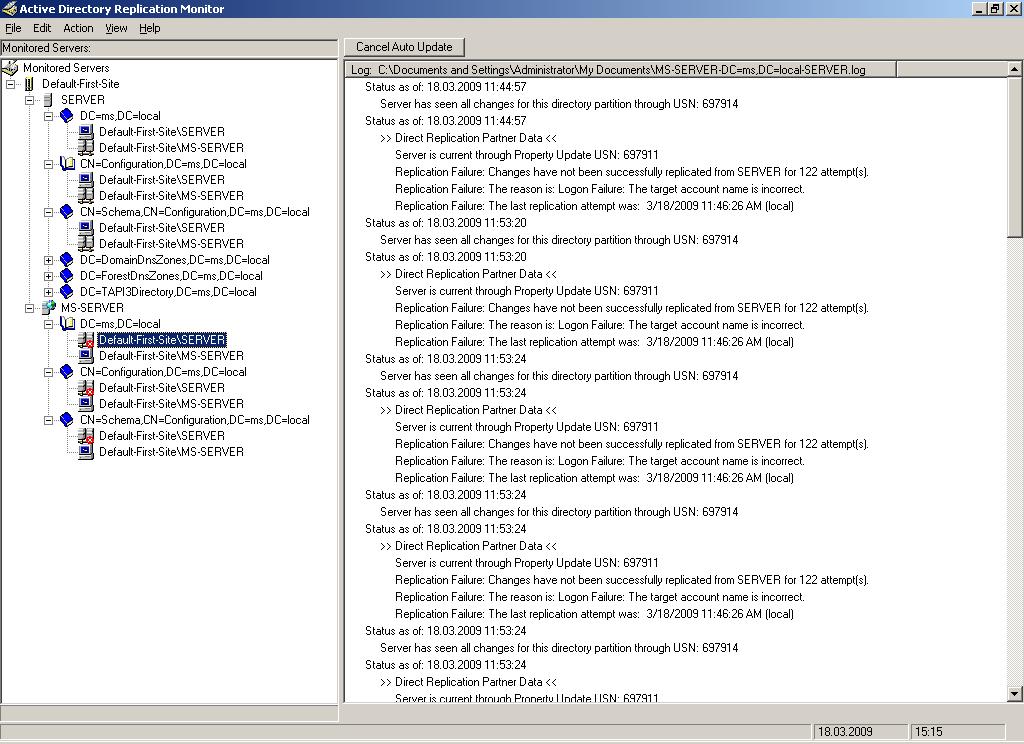The image size is (1024, 744).
Task: Collapse the MS-SERVER node
Action: click(29, 308)
